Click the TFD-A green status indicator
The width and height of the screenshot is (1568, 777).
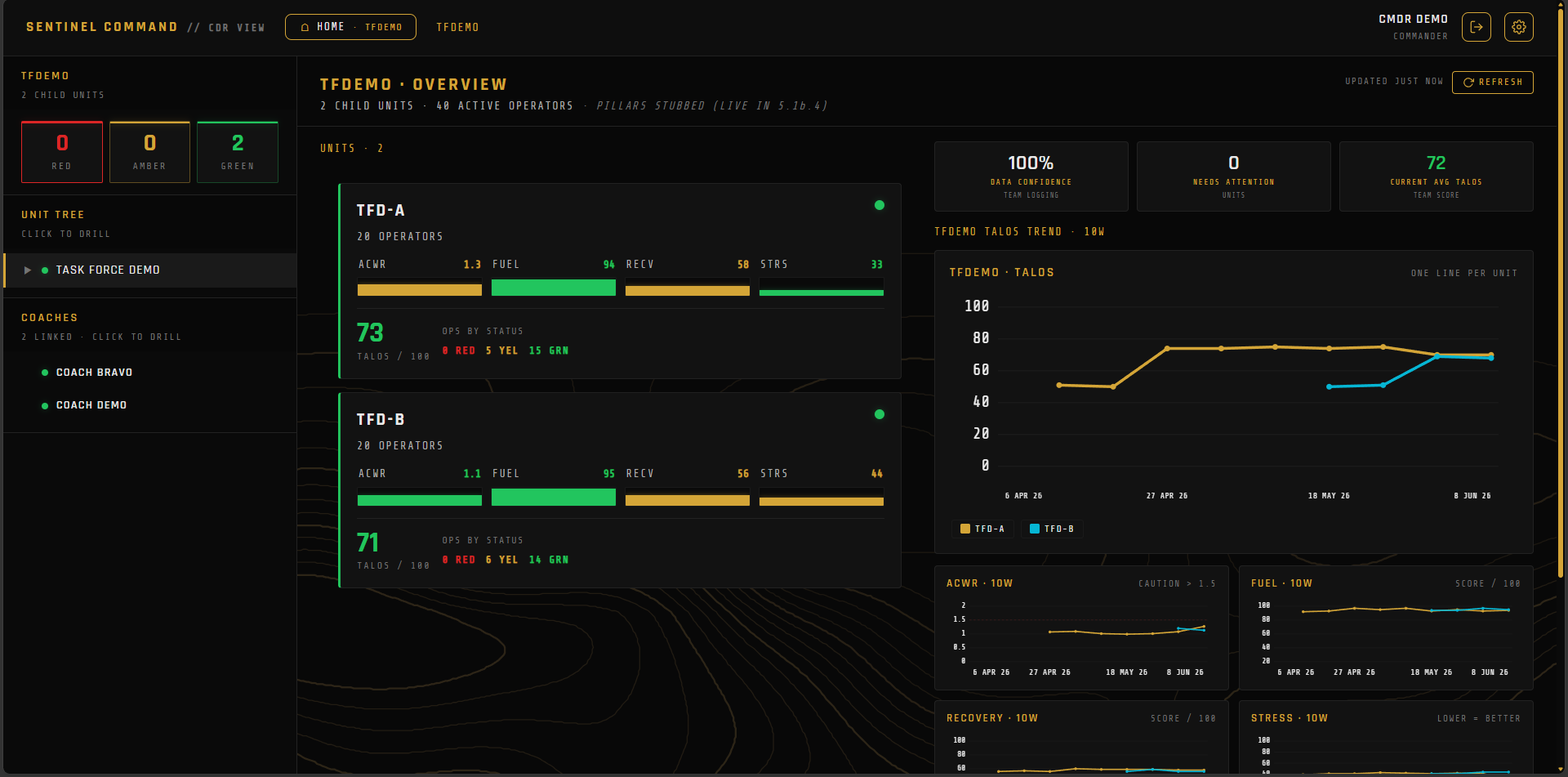(880, 205)
